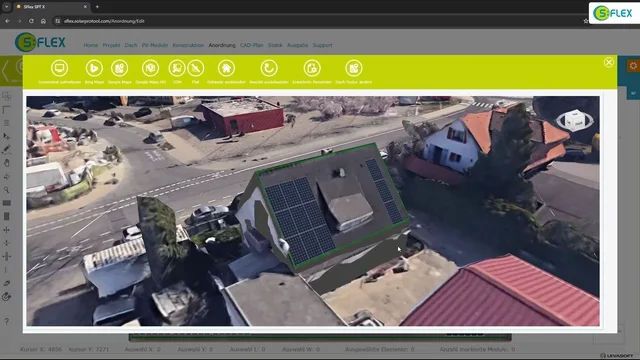Choose the OSM map layer icon
640x360 pixels.
177,68
